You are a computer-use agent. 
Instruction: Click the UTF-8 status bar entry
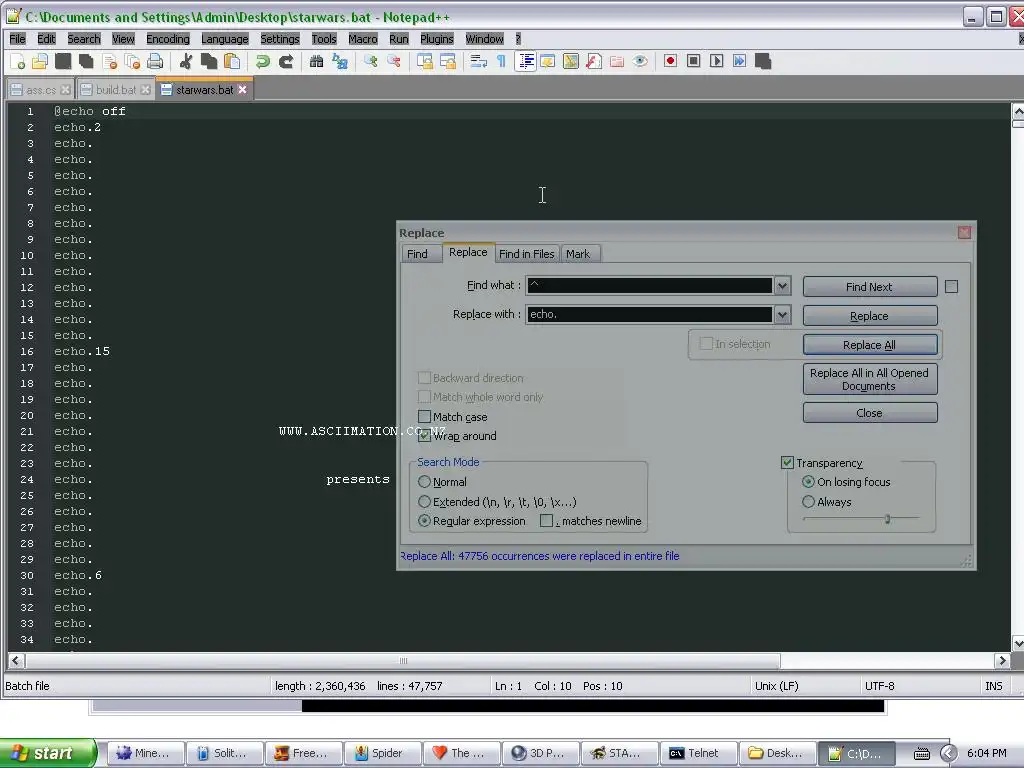click(x=880, y=686)
